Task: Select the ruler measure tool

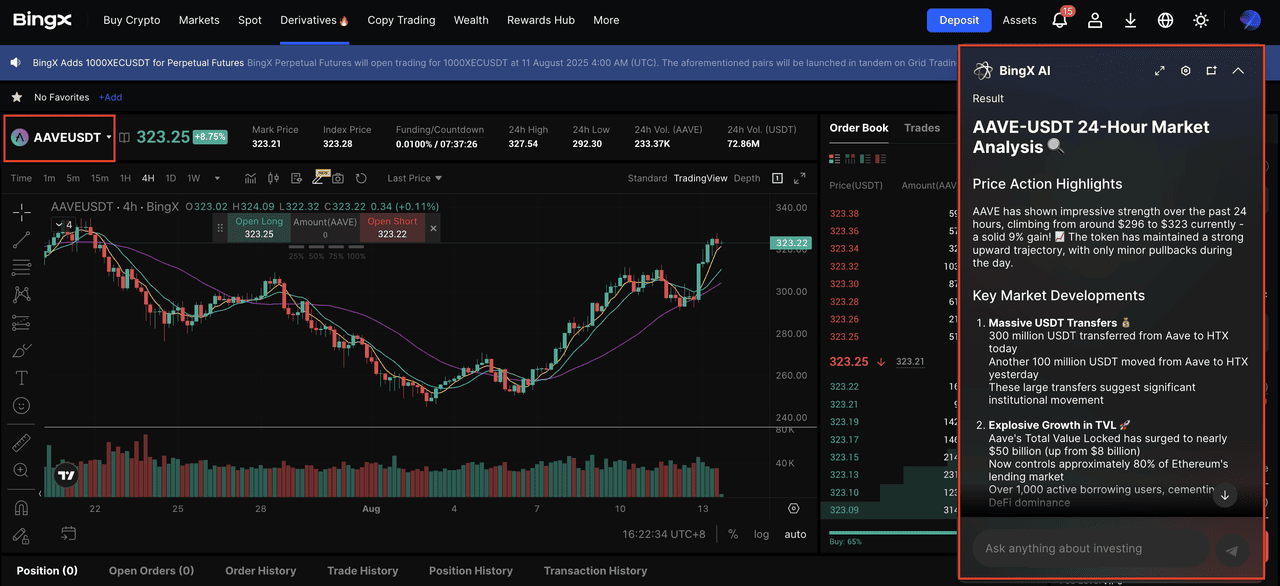Action: coord(21,443)
